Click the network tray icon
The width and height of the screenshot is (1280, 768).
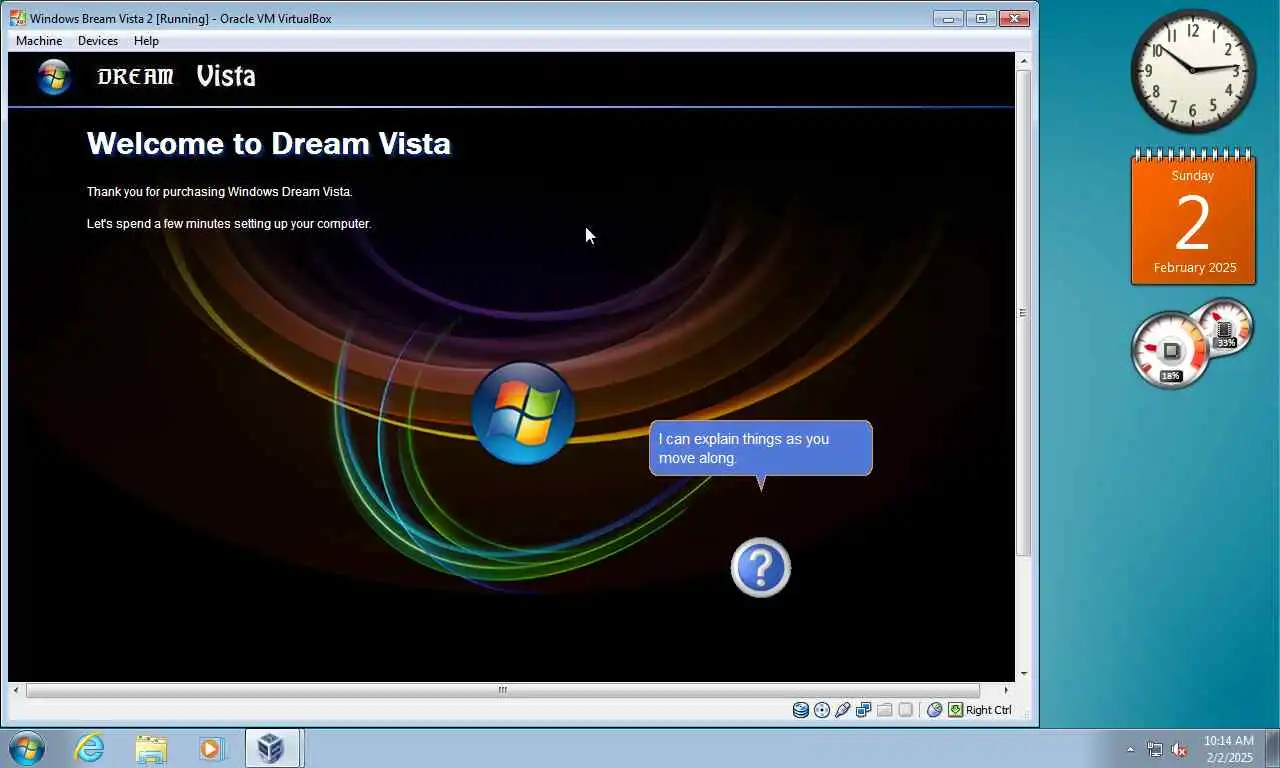1155,749
